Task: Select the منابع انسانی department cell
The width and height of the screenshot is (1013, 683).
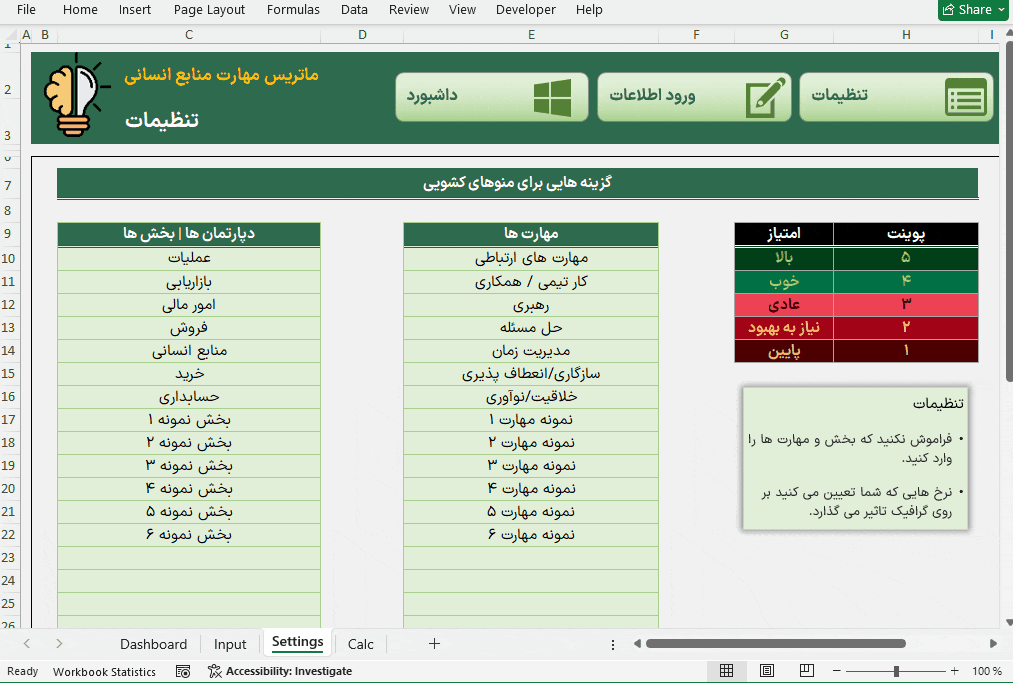Action: click(189, 351)
